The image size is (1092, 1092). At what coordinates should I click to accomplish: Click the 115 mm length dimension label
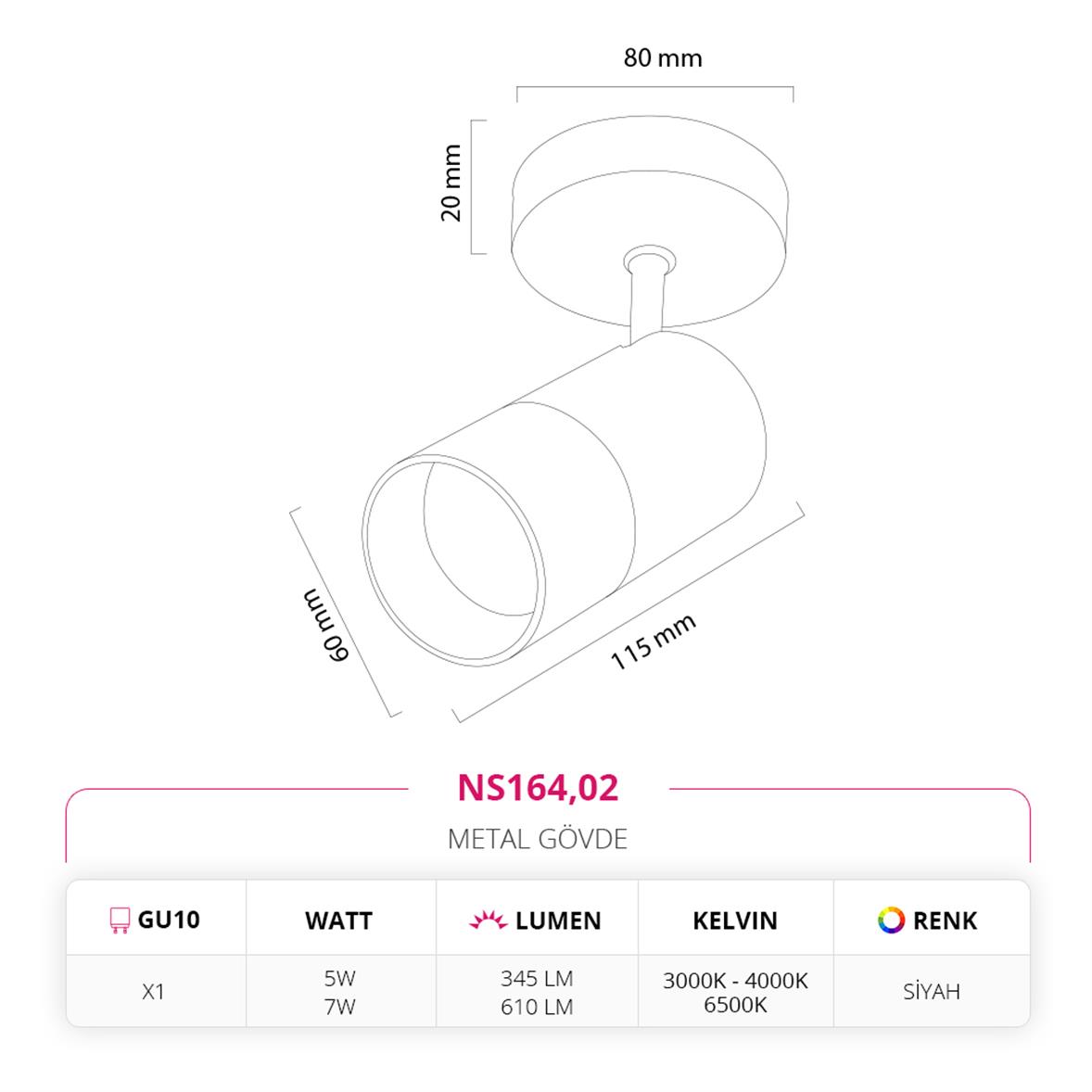(653, 641)
